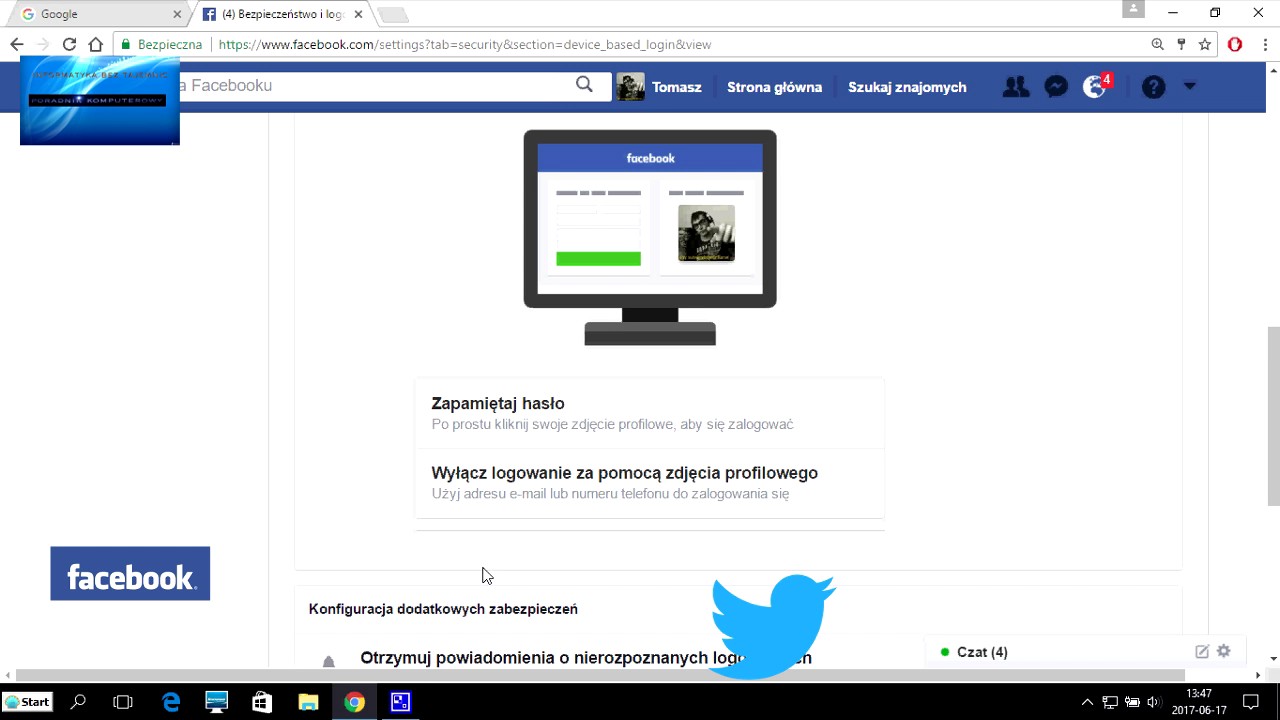Launch Microsoft Edge from the taskbar
Screen dimensions: 1280x720
pyautogui.click(x=171, y=702)
